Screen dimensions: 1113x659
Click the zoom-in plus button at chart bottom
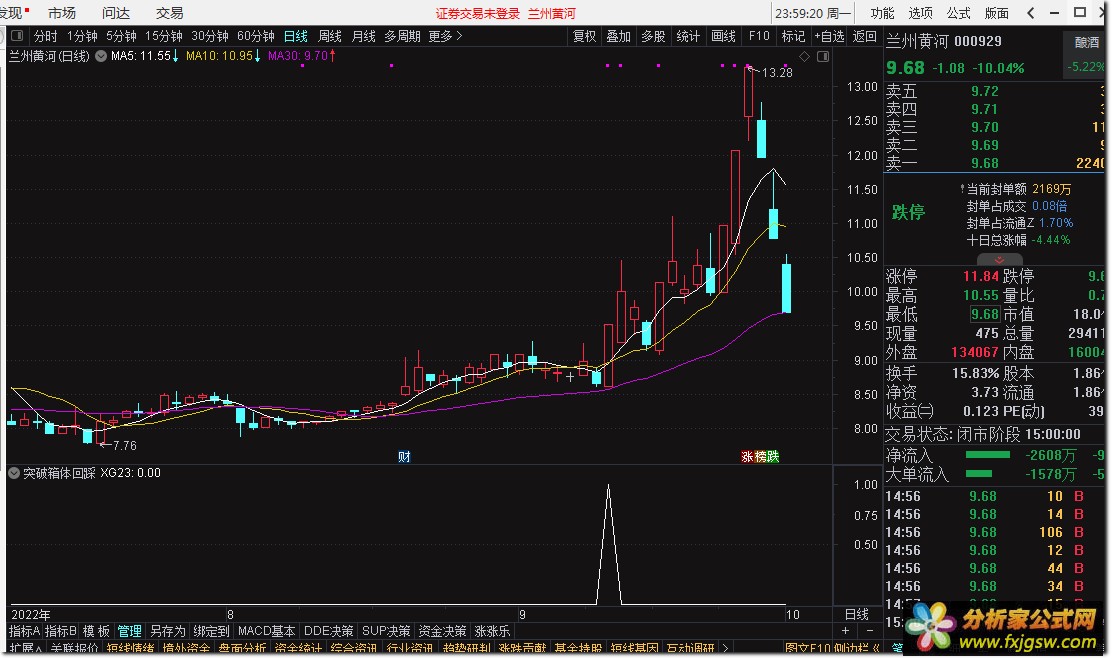845,631
